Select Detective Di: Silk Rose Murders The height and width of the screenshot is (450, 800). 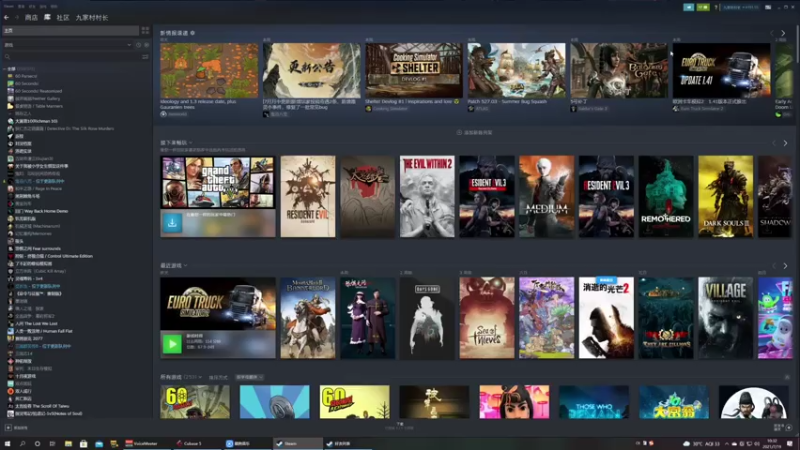tap(60, 129)
